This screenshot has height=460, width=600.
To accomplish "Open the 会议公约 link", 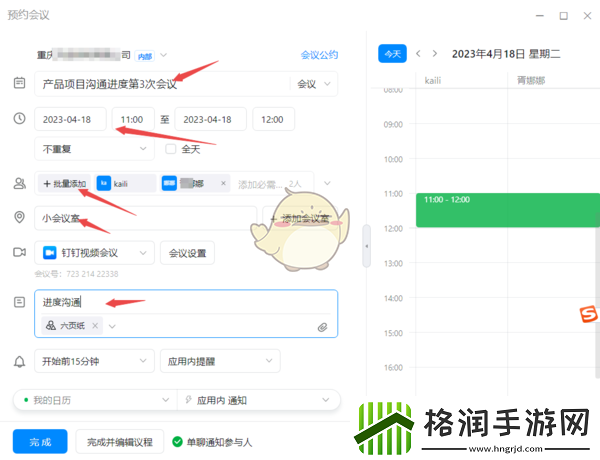I will point(319,55).
